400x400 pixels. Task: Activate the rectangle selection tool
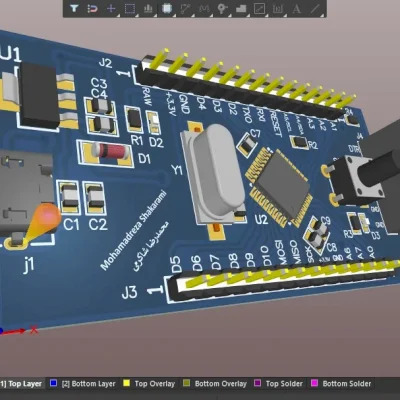[x=130, y=8]
